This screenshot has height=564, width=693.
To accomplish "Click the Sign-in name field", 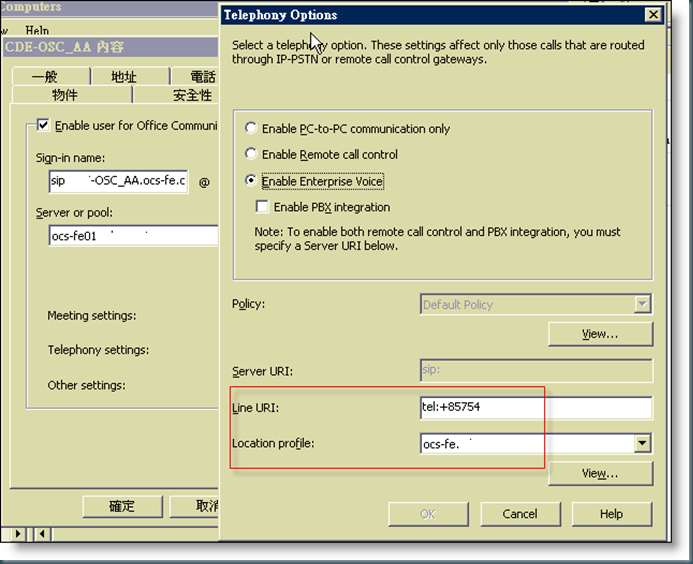I will 117,182.
